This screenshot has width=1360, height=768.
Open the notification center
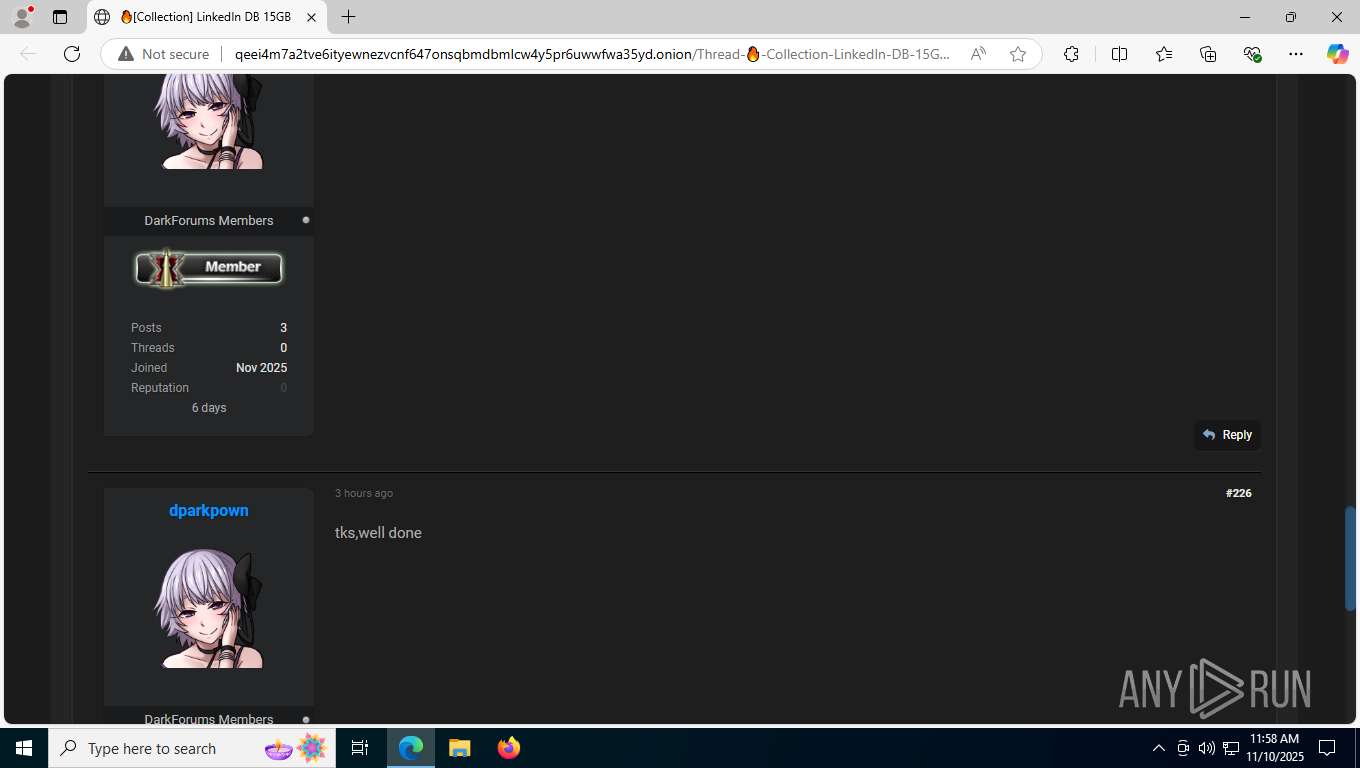pyautogui.click(x=1327, y=748)
